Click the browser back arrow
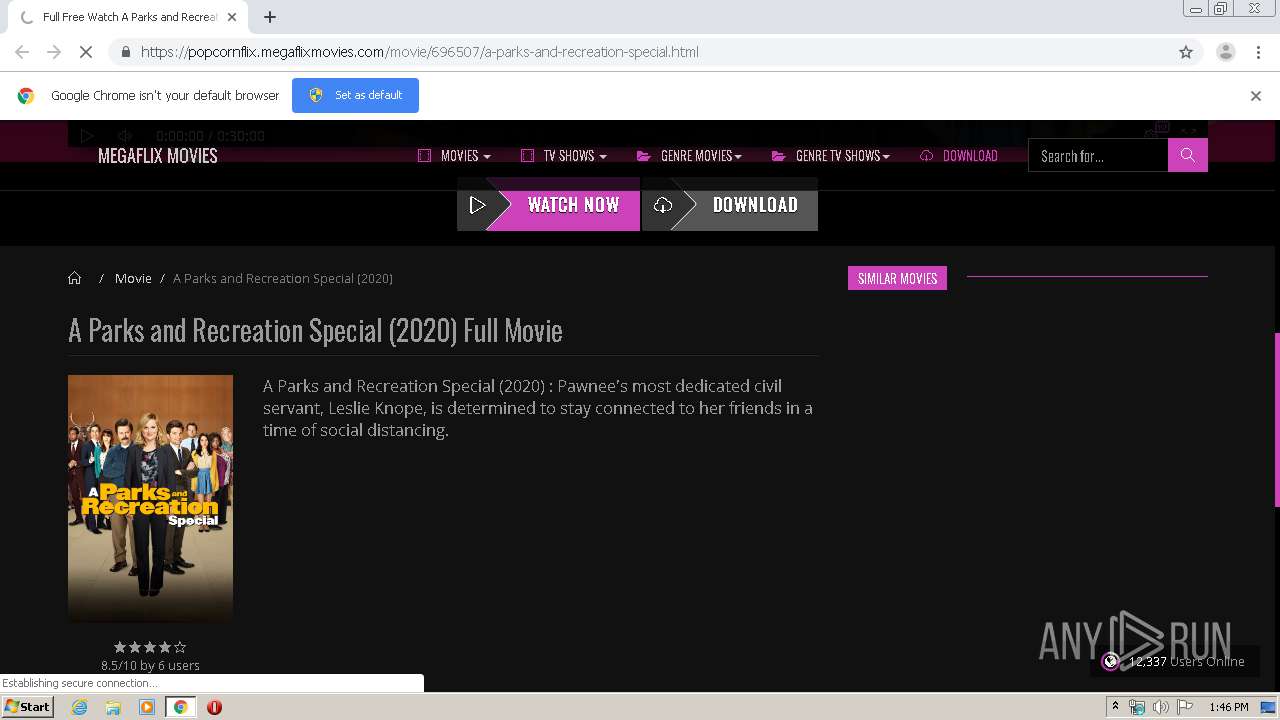Screen dimensions: 1280x720 [22, 52]
